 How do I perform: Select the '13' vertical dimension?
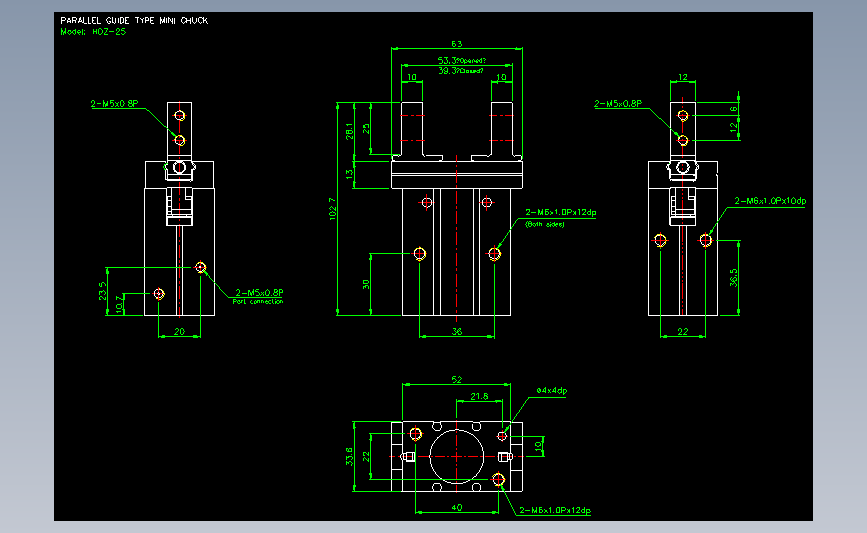click(349, 174)
